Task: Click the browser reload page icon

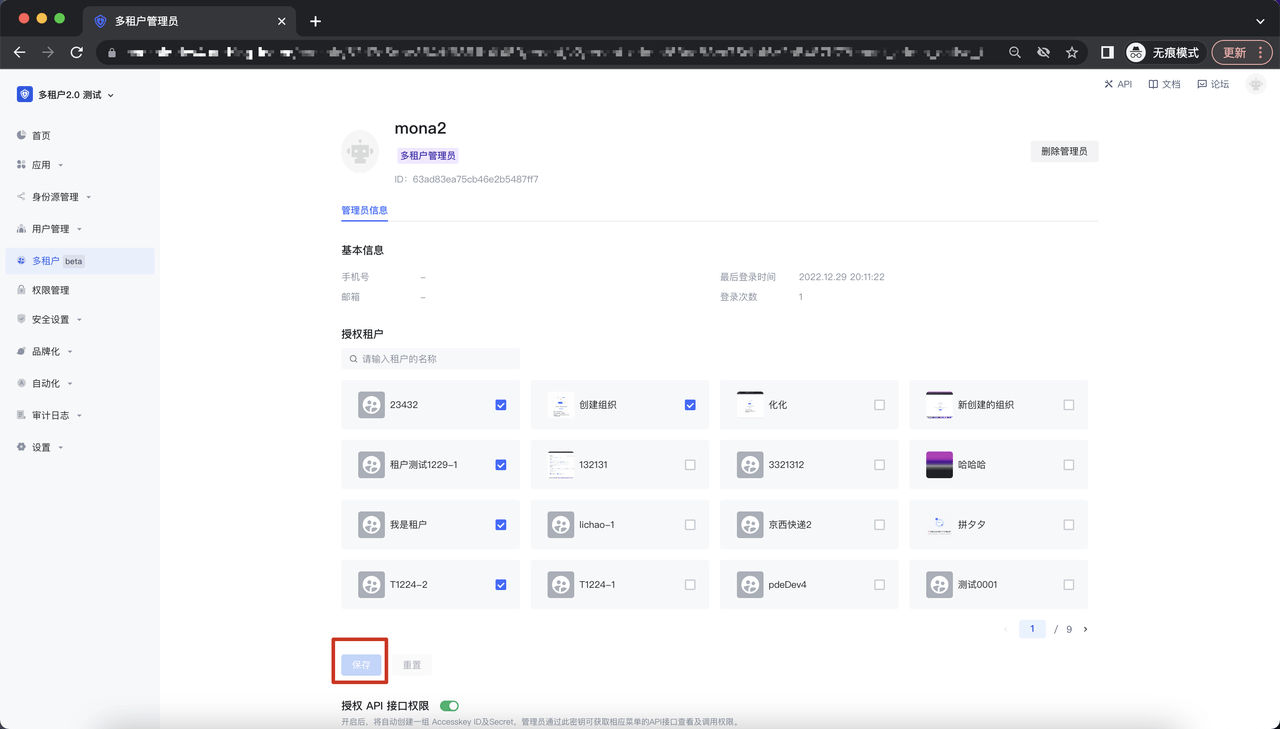Action: pos(77,52)
